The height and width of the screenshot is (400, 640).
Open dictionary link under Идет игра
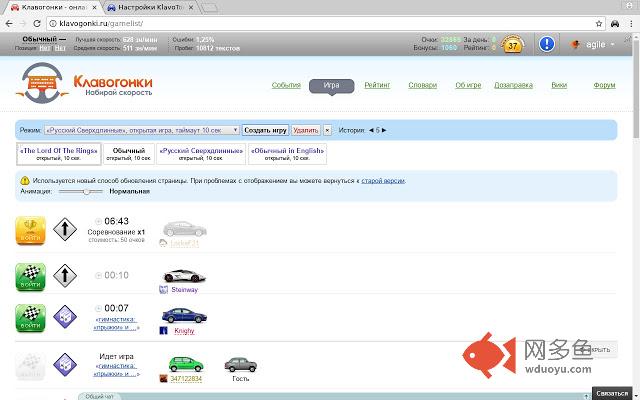pos(116,370)
